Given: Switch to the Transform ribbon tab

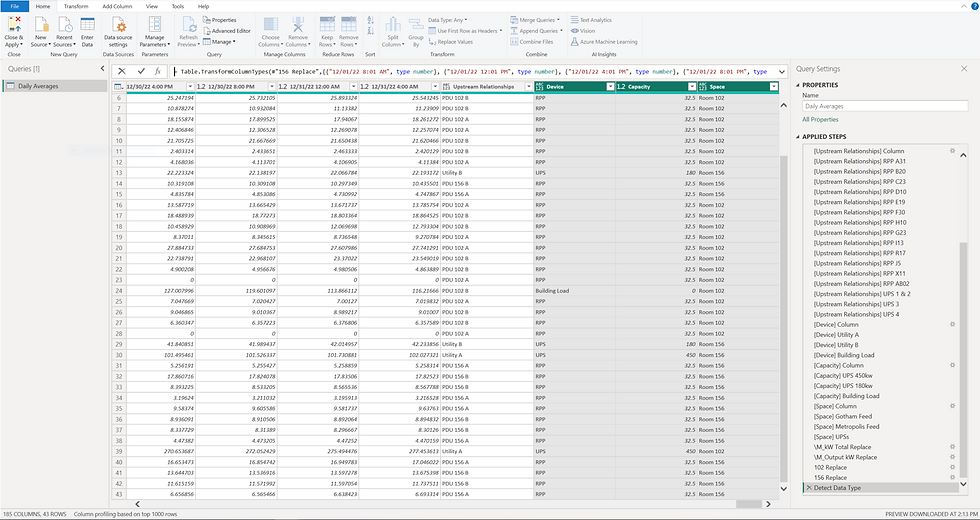Looking at the screenshot, I should pos(75,6).
